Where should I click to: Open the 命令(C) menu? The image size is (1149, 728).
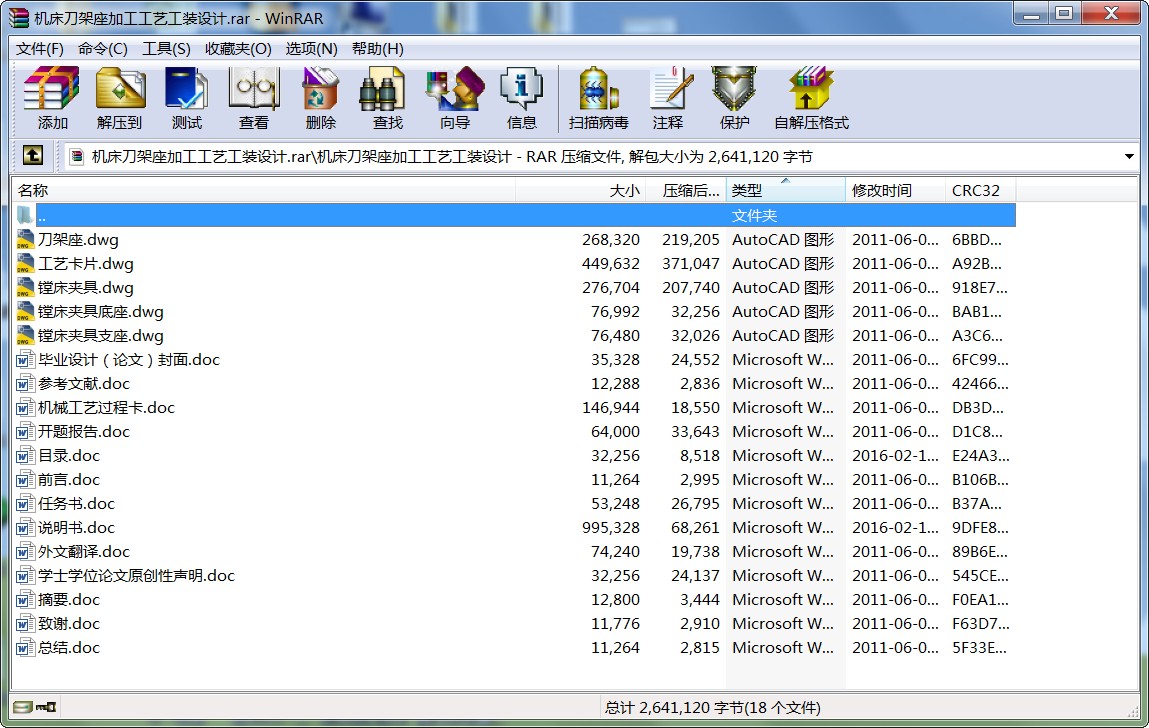pyautogui.click(x=103, y=49)
